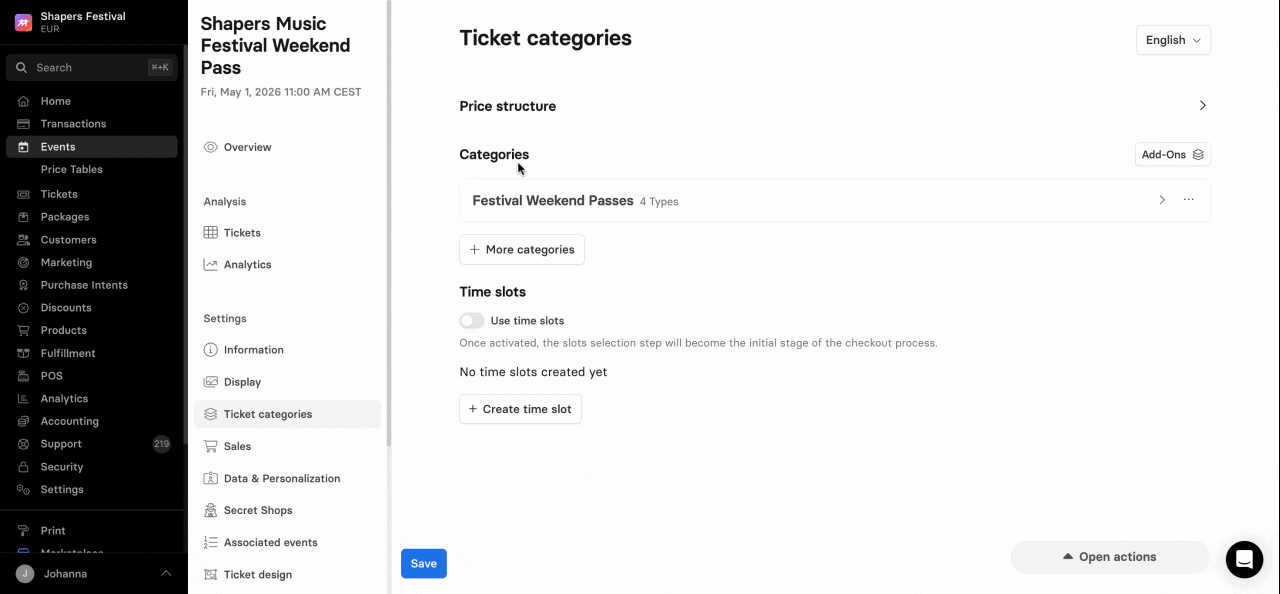Image resolution: width=1280 pixels, height=594 pixels.
Task: Click the Overview eye icon
Action: click(211, 147)
